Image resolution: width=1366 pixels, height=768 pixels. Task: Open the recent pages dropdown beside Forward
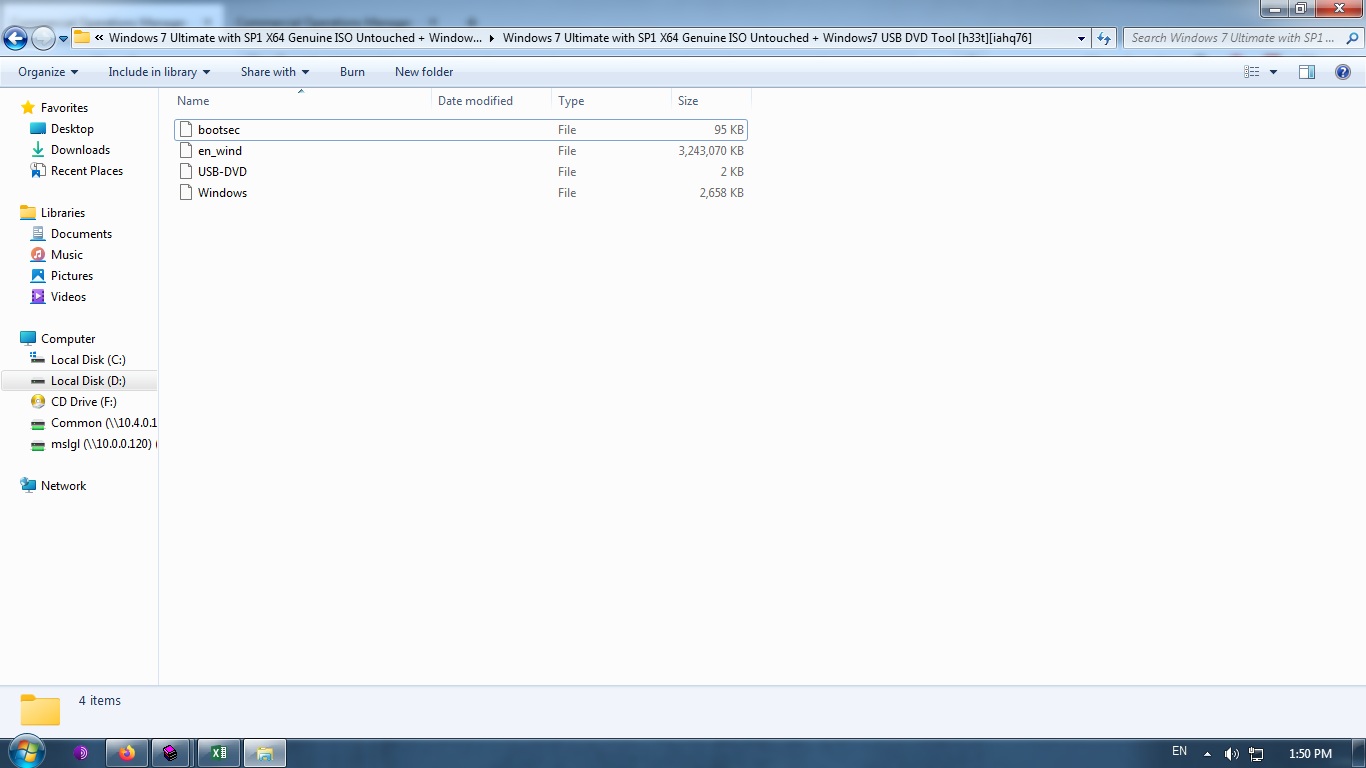click(x=63, y=39)
